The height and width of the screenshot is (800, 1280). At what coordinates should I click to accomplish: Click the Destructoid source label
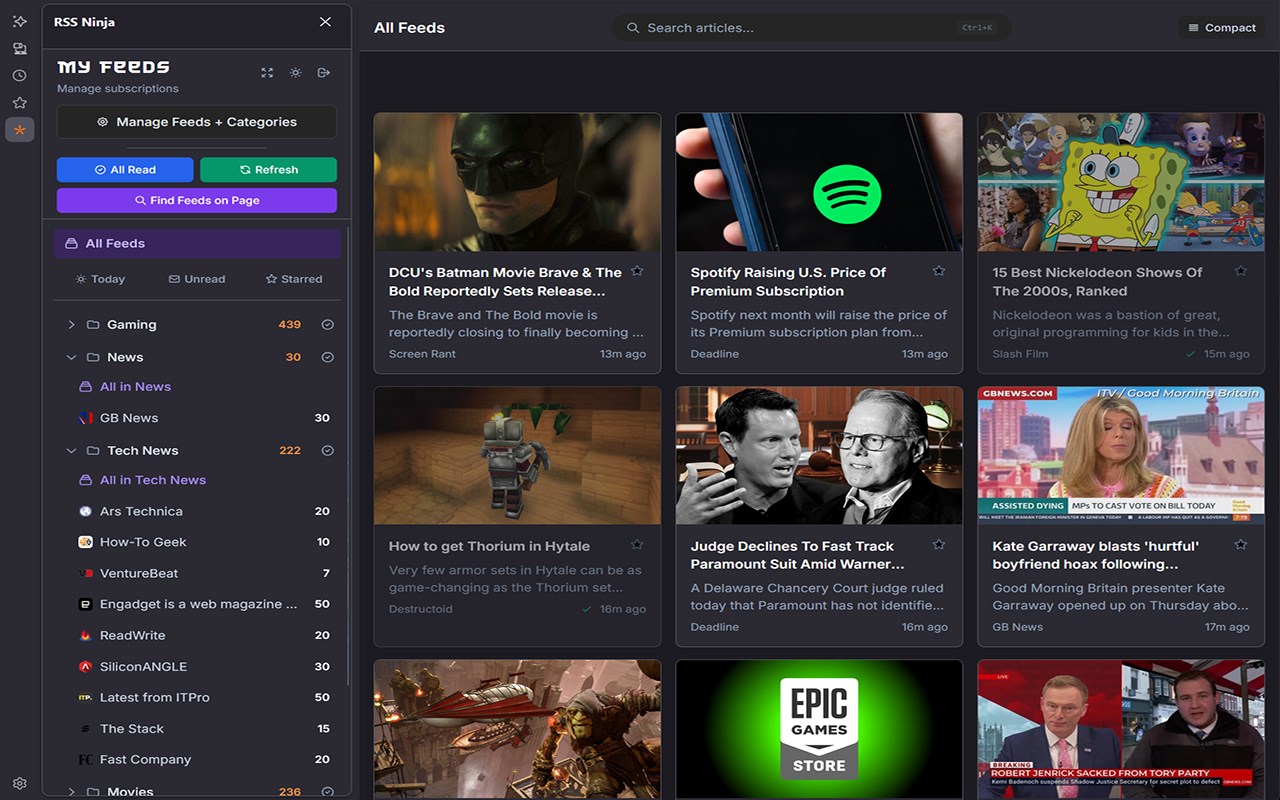point(421,609)
